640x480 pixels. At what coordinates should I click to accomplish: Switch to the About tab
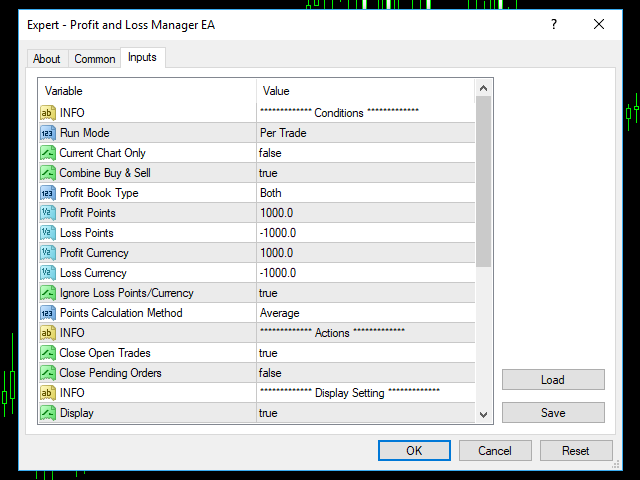tap(47, 59)
